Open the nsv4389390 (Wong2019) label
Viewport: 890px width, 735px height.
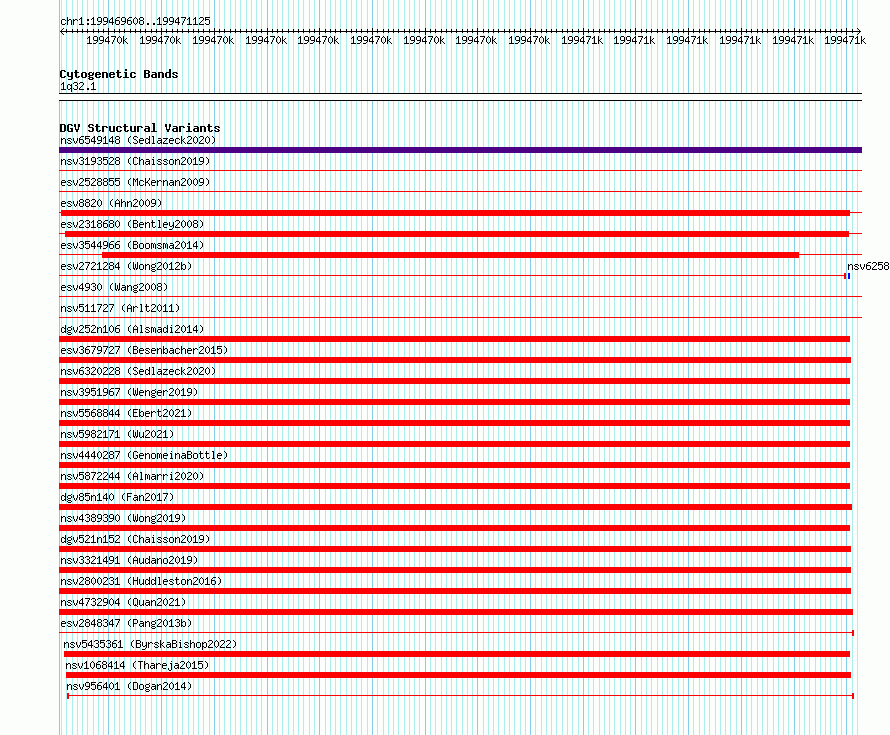point(123,518)
